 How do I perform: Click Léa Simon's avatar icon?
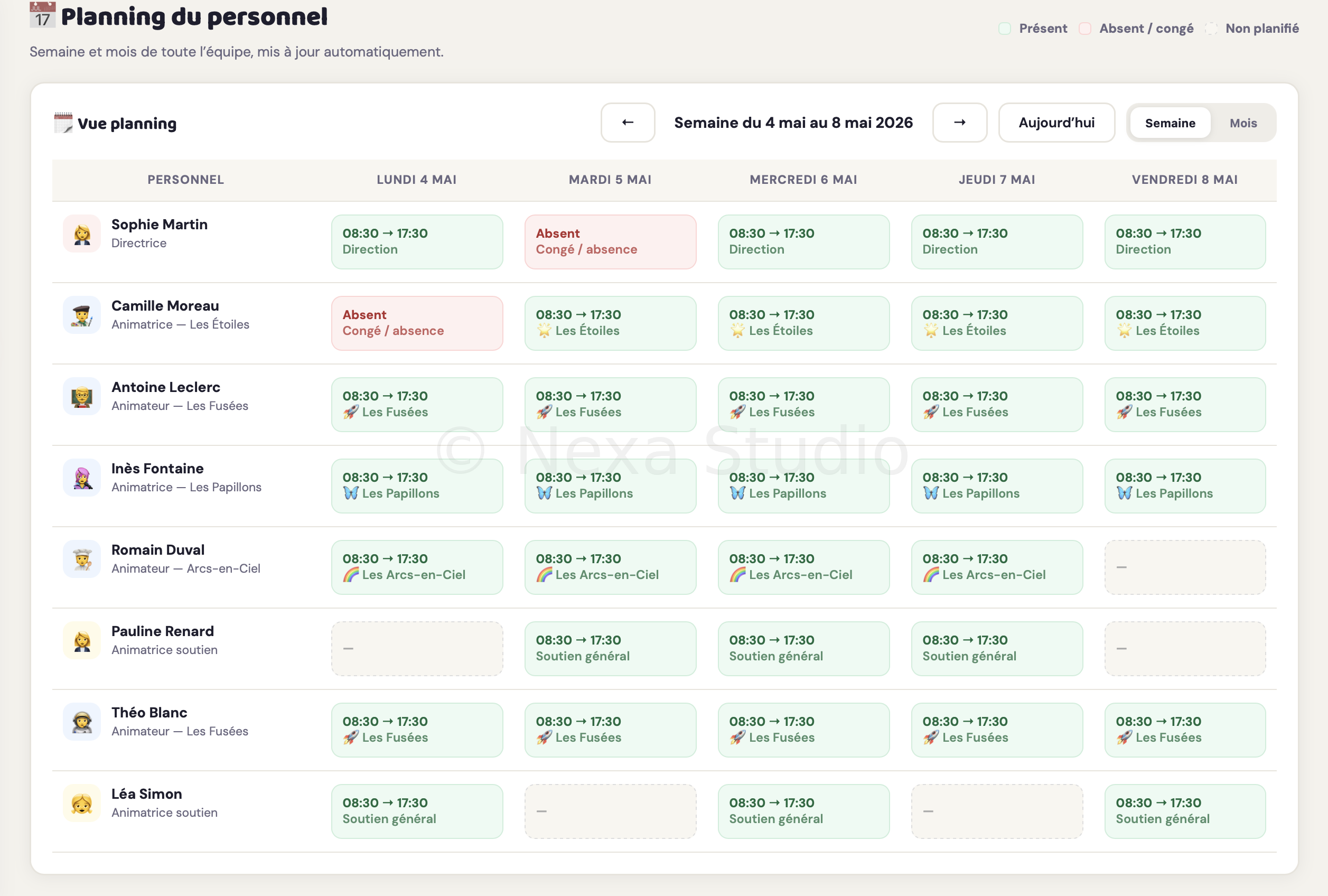tap(82, 803)
